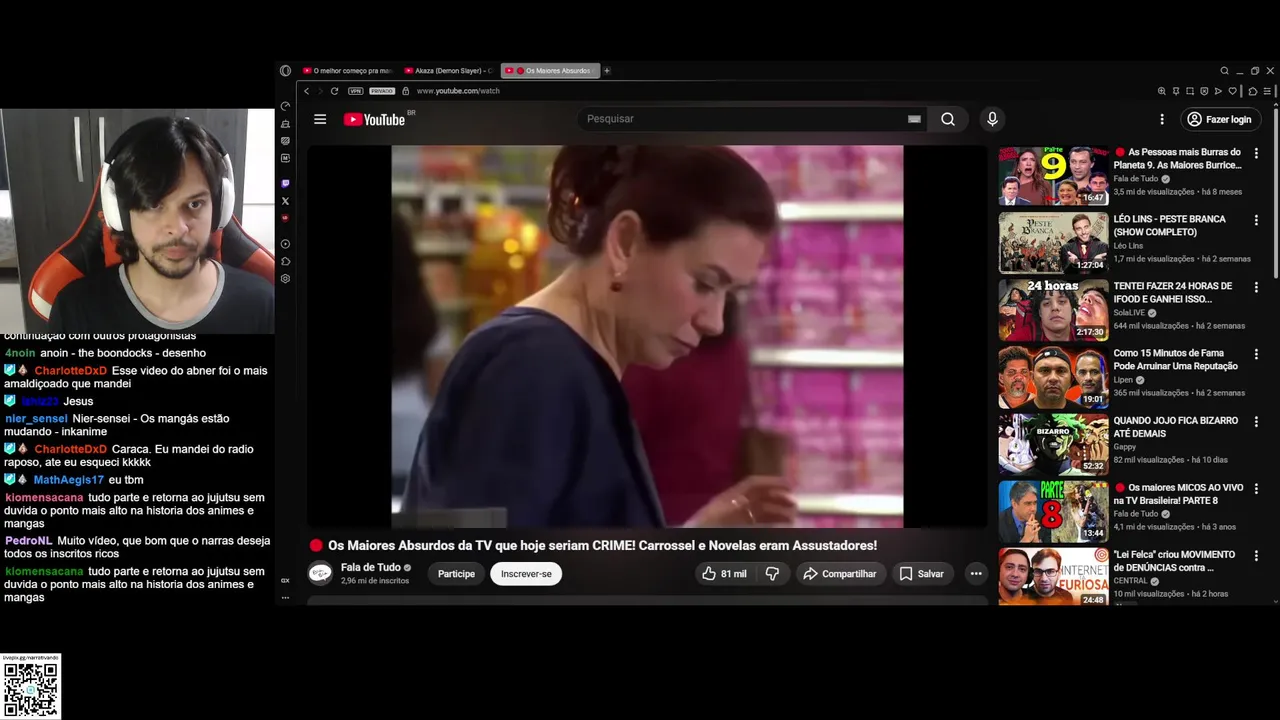Open the on-screen keyboard icon in search
The width and height of the screenshot is (1280, 720).
[x=914, y=119]
